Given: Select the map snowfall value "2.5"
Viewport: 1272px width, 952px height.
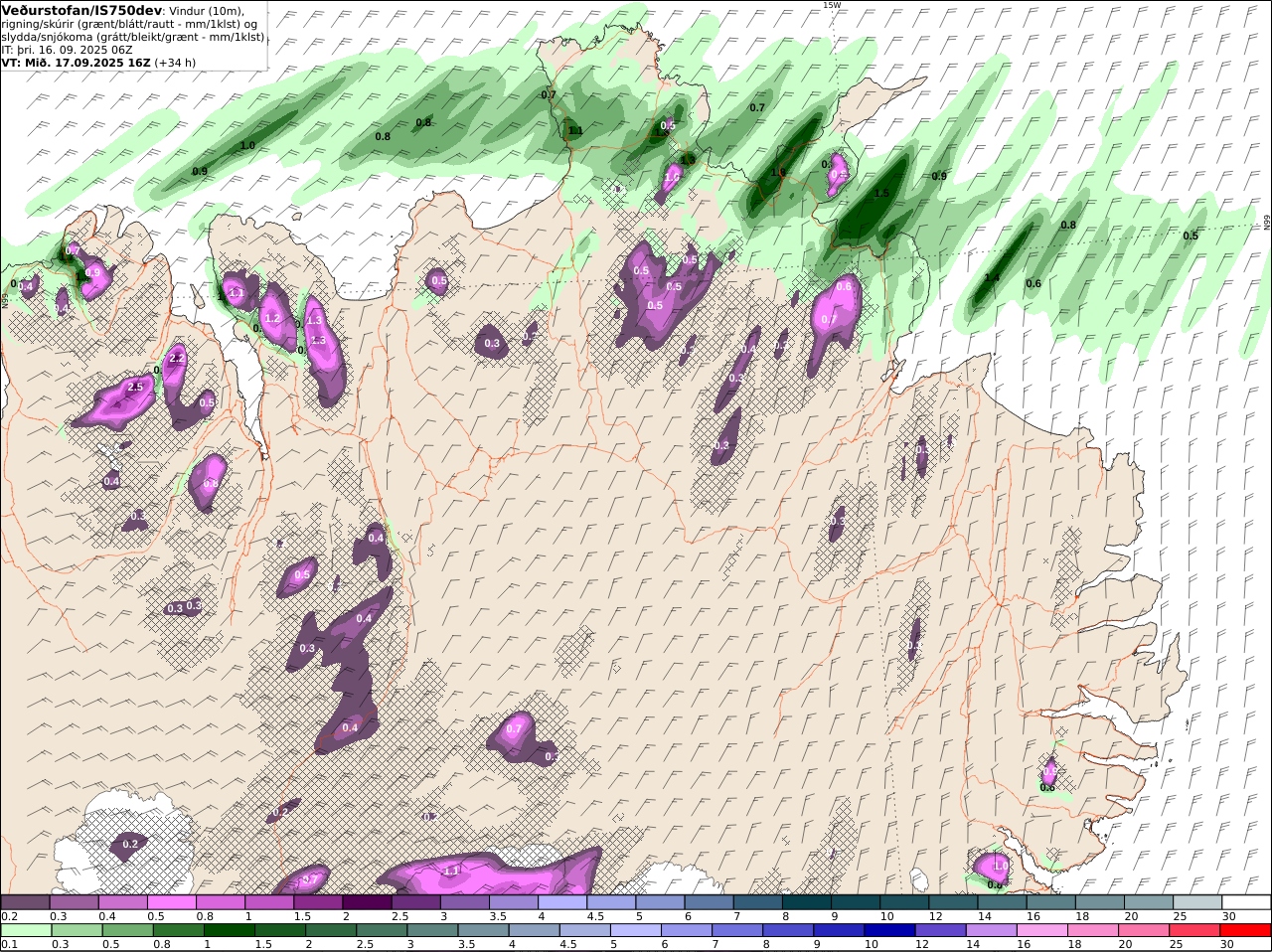Looking at the screenshot, I should (136, 387).
